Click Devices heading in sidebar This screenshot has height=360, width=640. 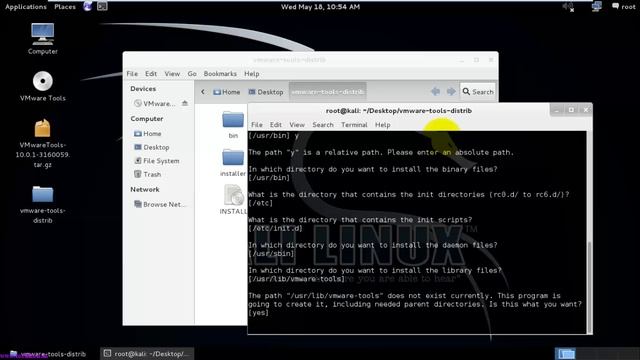click(143, 89)
